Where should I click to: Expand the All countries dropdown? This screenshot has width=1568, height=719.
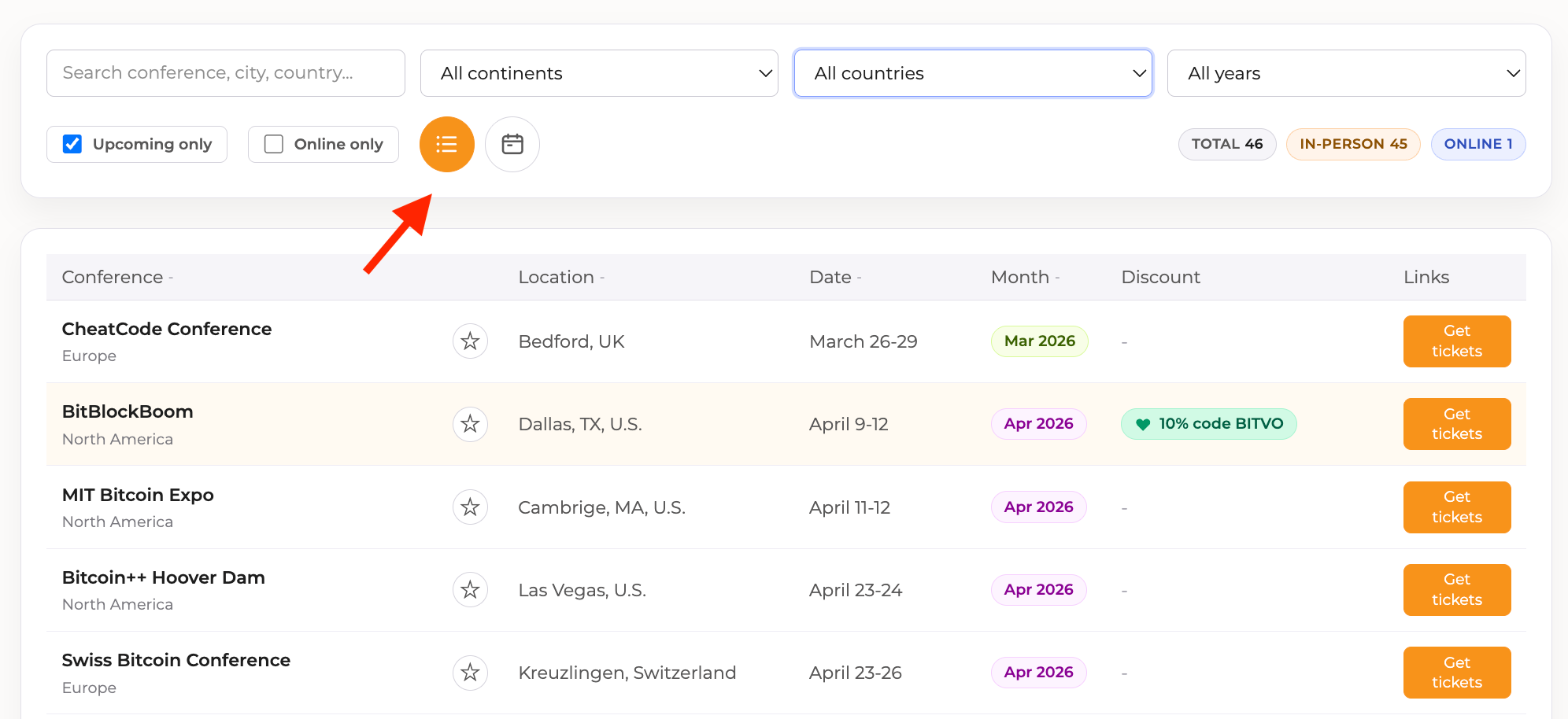point(973,73)
